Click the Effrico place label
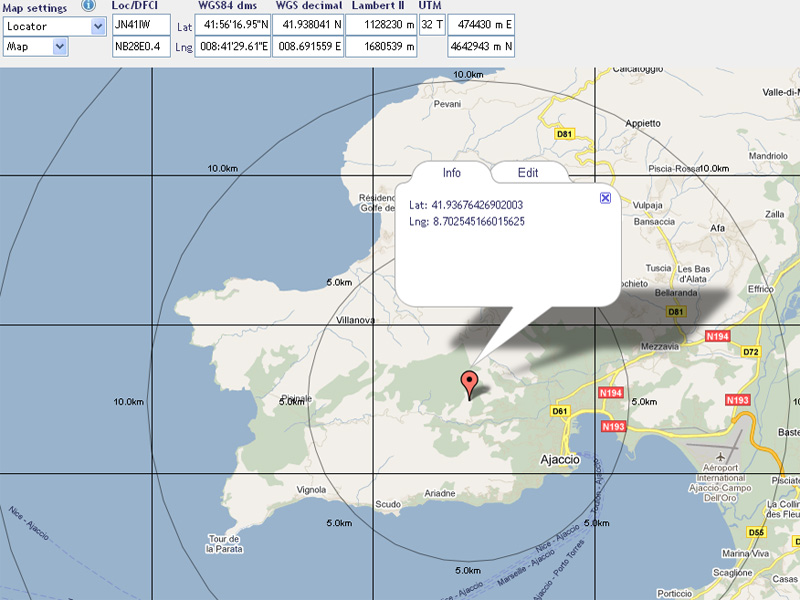This screenshot has height=600, width=800. [x=761, y=289]
